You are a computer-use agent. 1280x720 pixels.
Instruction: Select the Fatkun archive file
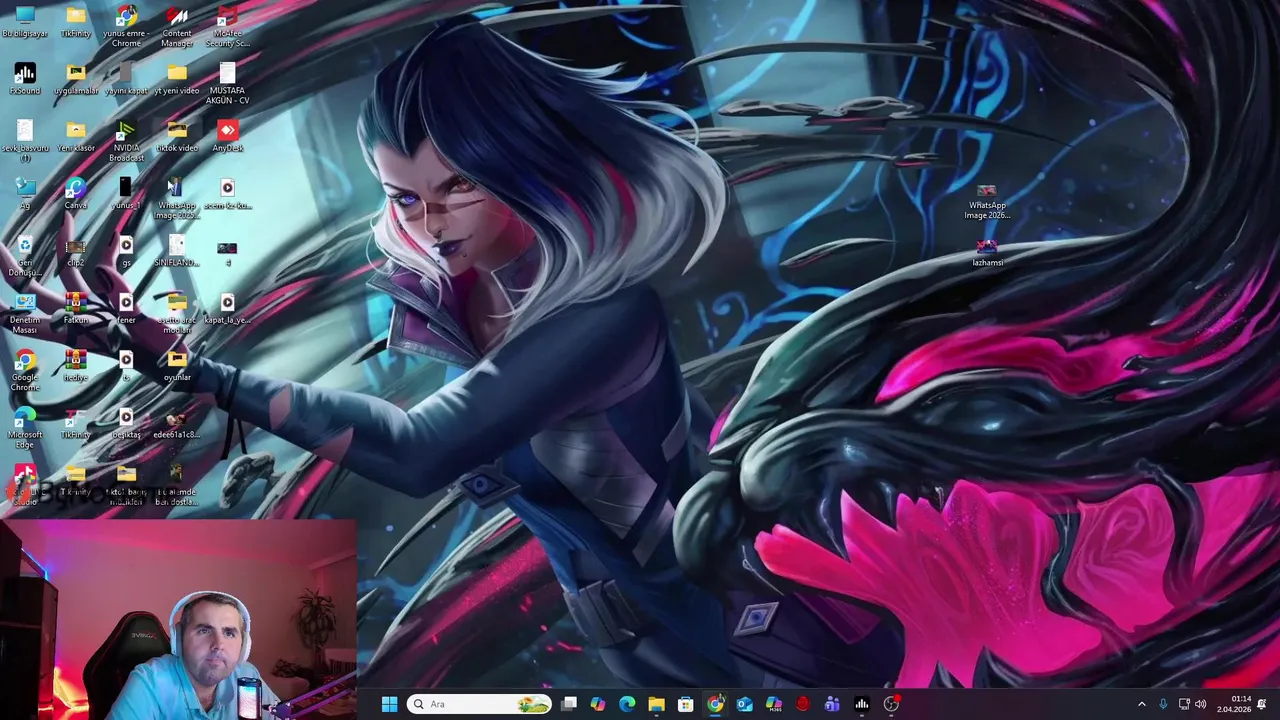tap(76, 309)
